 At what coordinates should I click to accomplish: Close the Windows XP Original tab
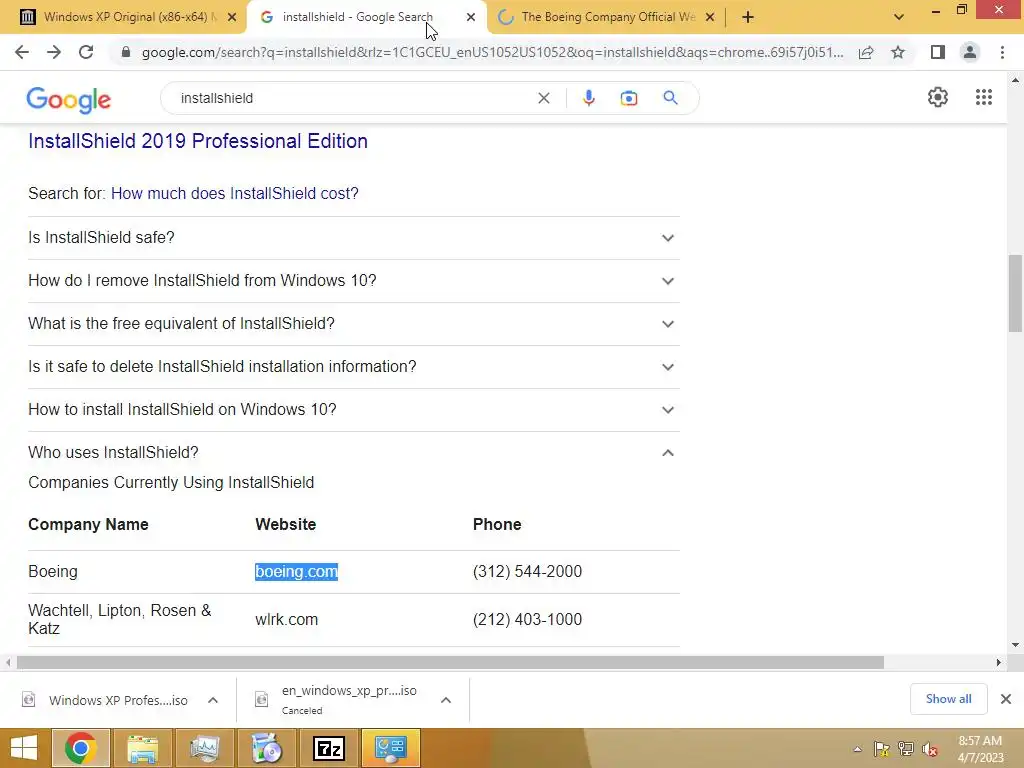coord(232,17)
